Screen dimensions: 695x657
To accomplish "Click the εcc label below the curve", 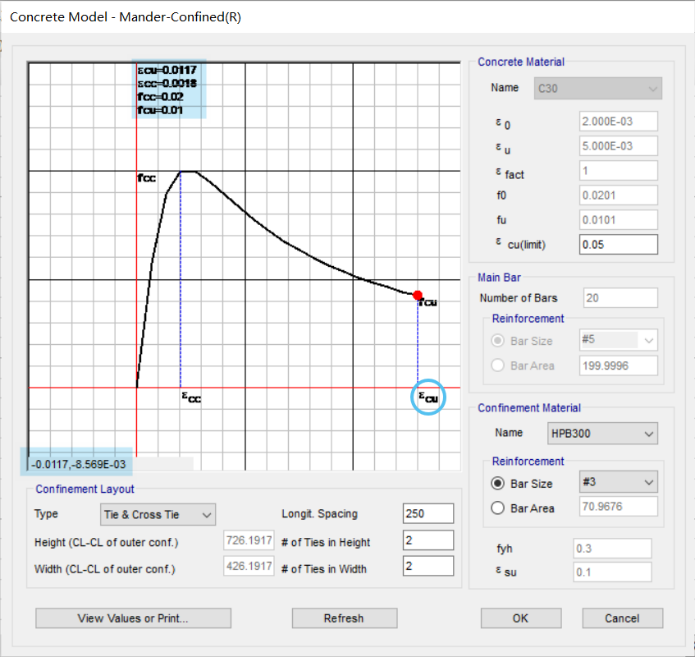I will 190,398.
